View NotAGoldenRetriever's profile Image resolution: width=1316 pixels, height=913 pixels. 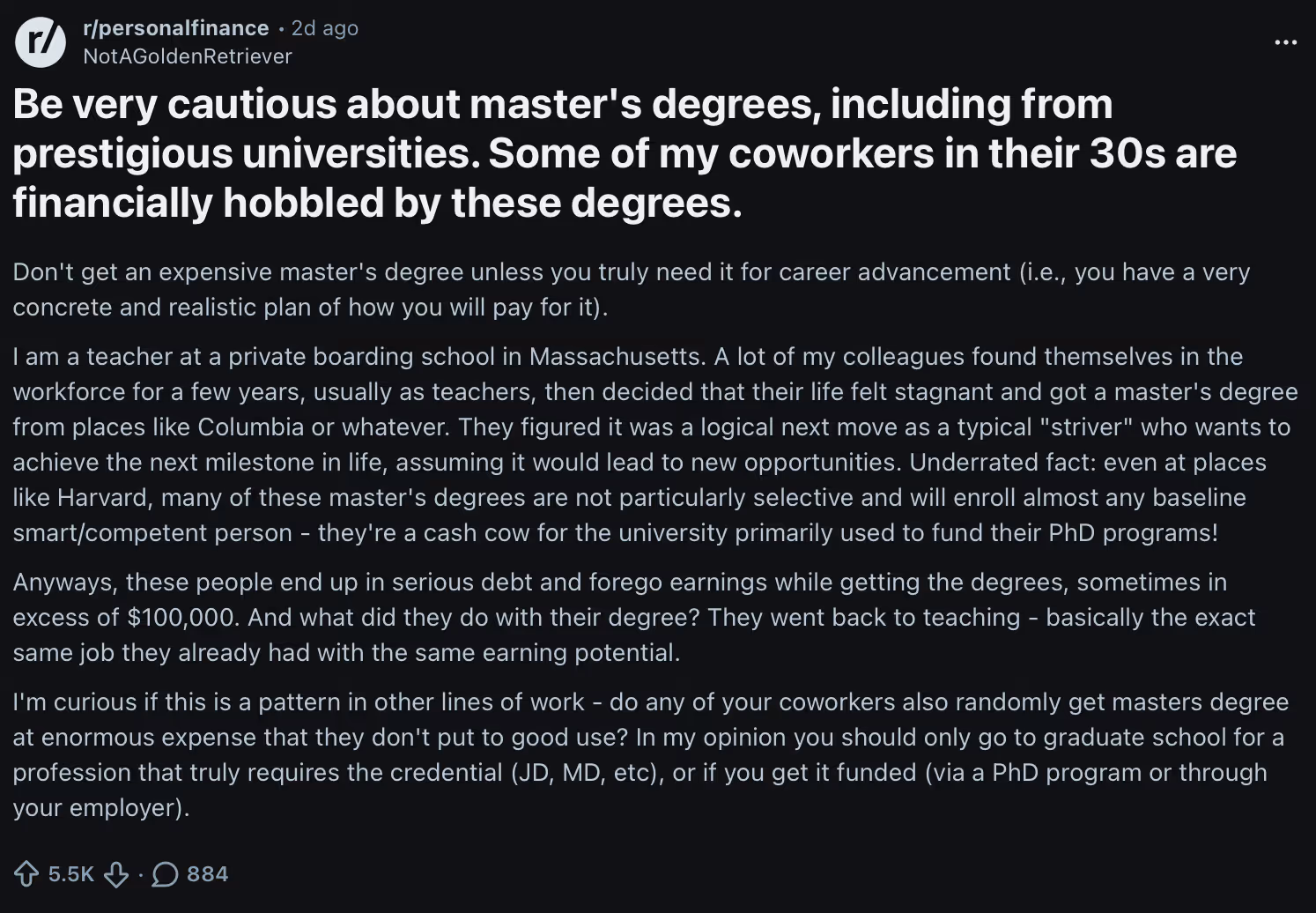click(x=187, y=56)
